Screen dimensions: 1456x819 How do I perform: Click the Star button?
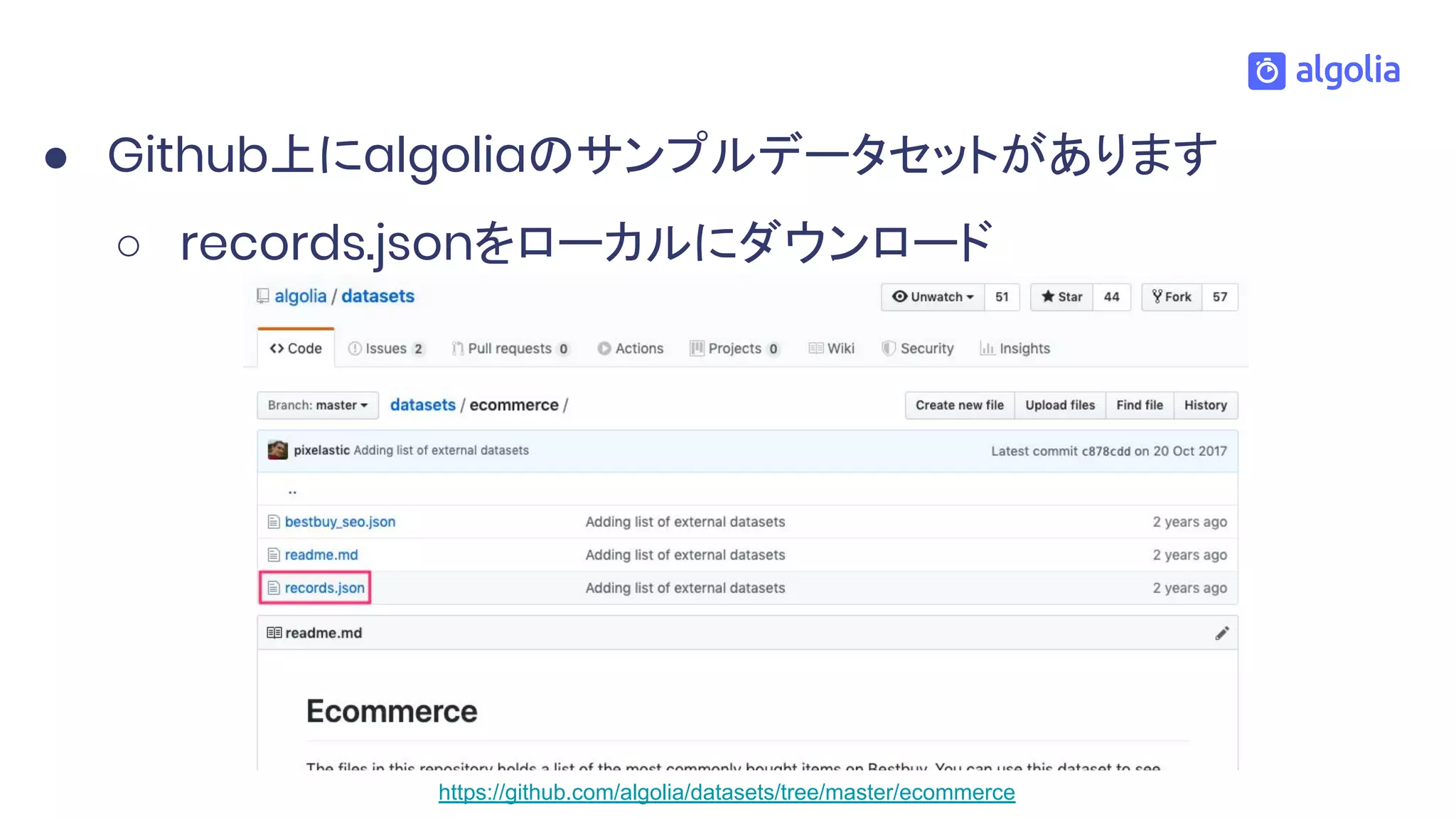click(1061, 297)
